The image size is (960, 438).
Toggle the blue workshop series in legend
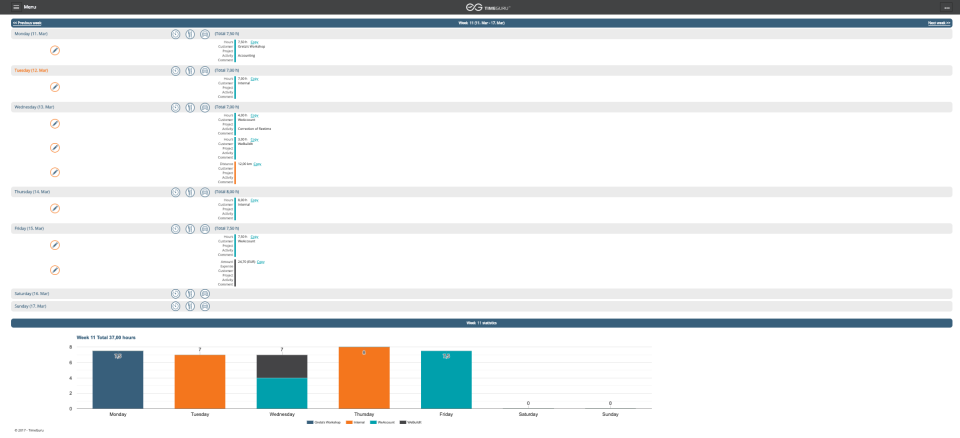pos(322,422)
